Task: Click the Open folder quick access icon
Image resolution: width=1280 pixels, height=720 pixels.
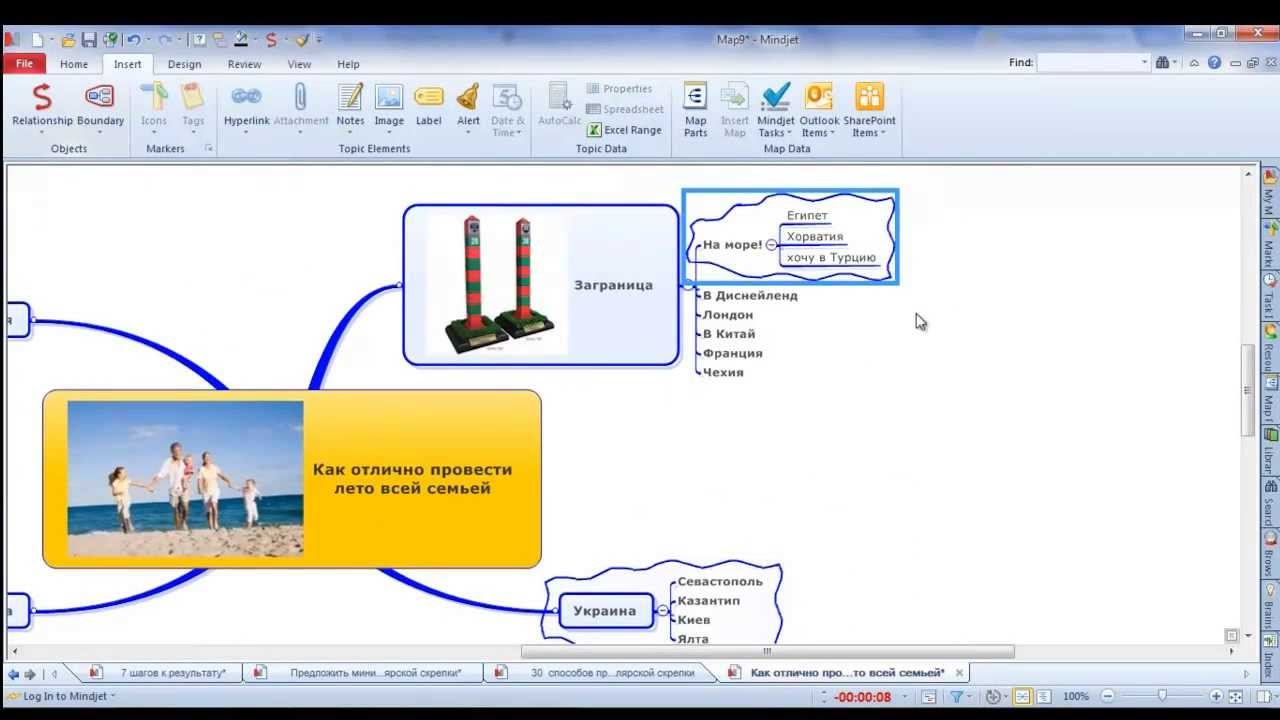Action: pos(68,40)
